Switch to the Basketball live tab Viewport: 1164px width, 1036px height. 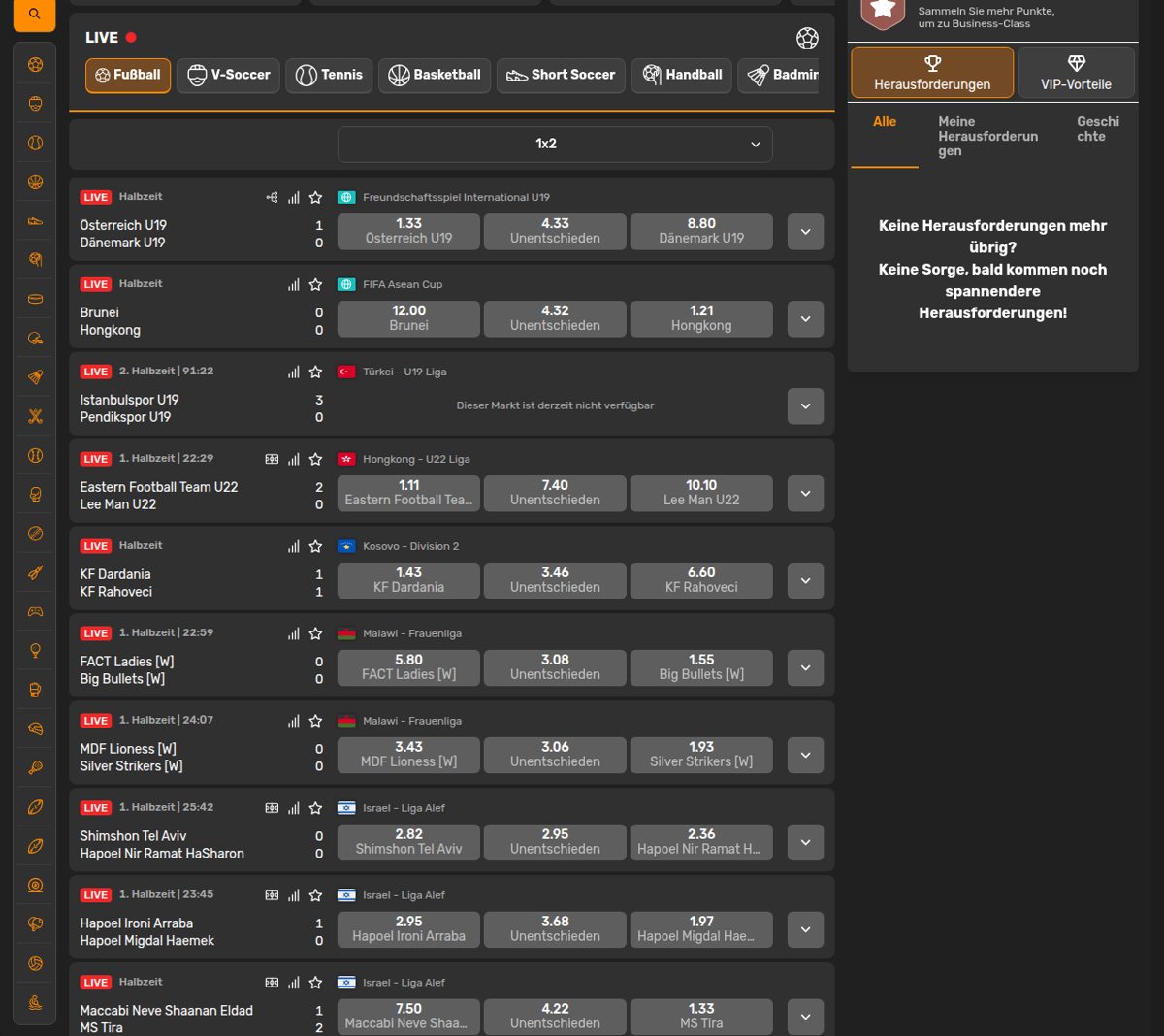pyautogui.click(x=435, y=76)
